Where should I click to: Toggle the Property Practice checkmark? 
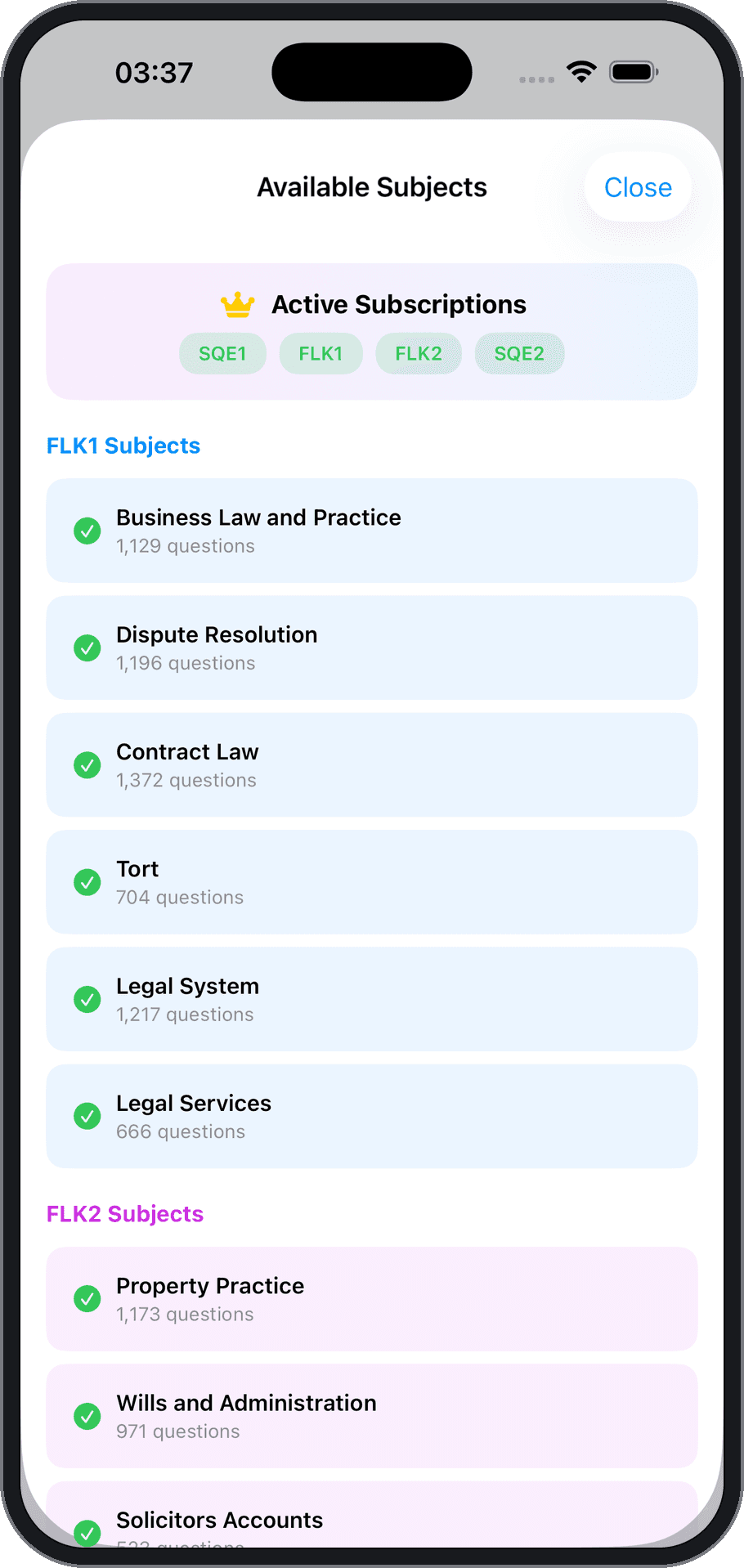point(87,1298)
